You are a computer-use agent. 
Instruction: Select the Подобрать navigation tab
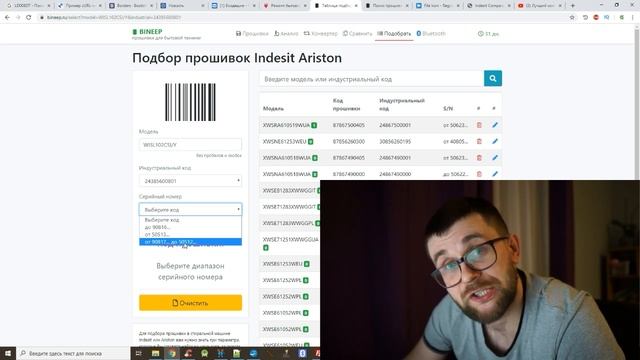(394, 33)
